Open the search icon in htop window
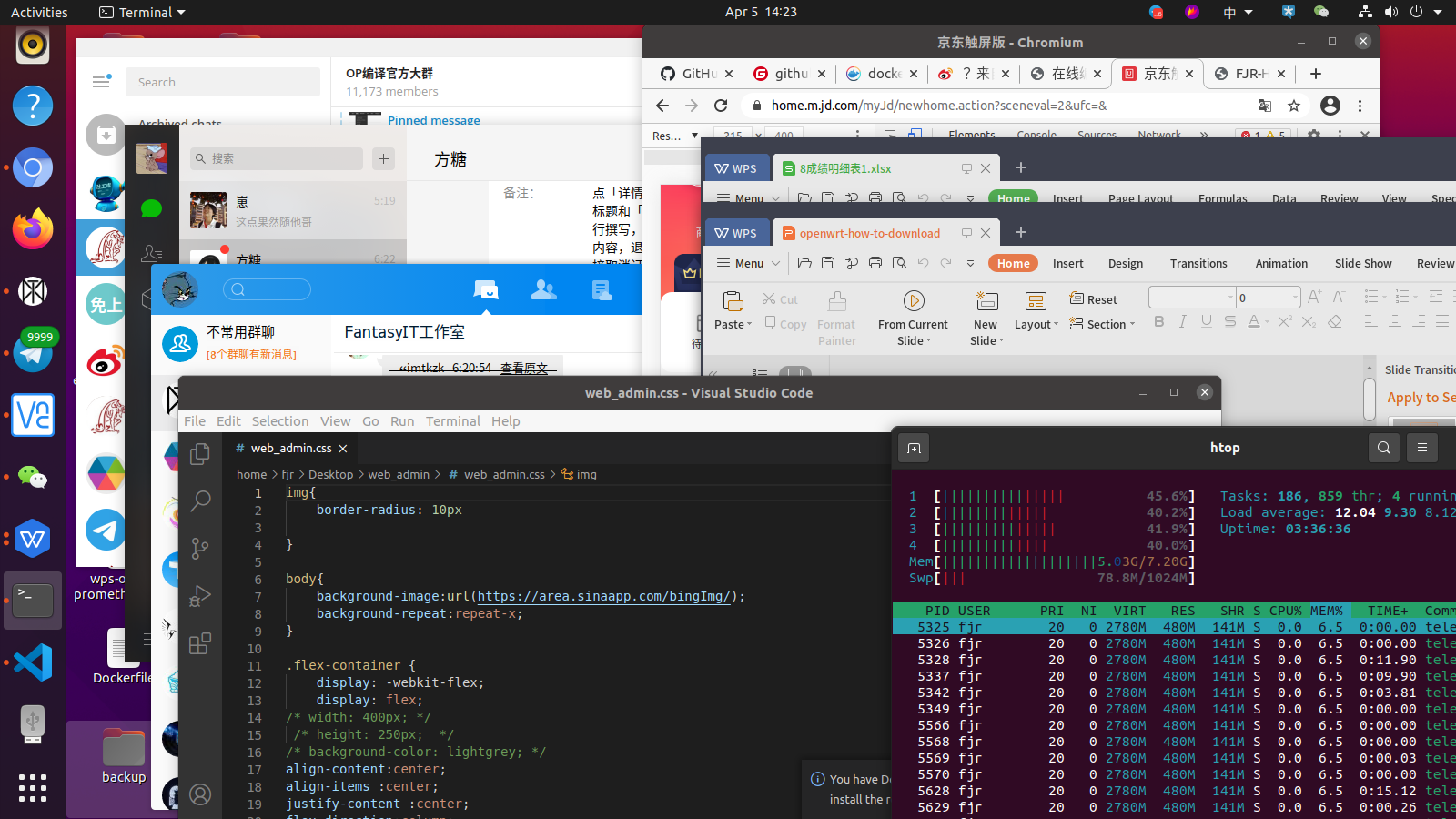Image resolution: width=1456 pixels, height=819 pixels. pos(1382,448)
